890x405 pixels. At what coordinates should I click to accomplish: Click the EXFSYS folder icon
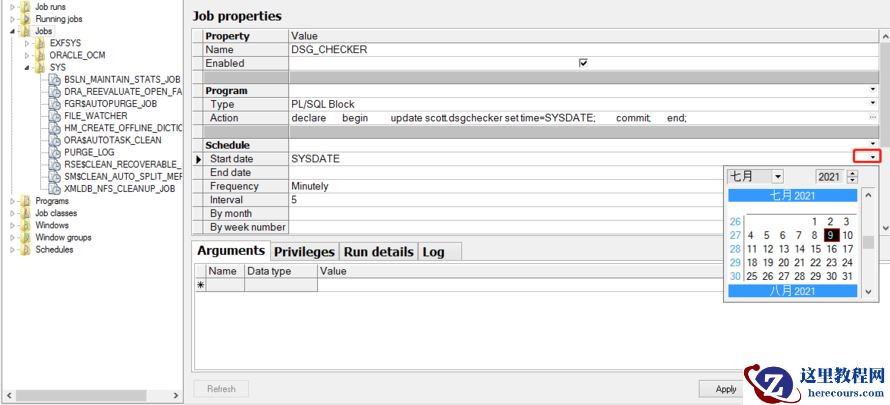pos(39,43)
